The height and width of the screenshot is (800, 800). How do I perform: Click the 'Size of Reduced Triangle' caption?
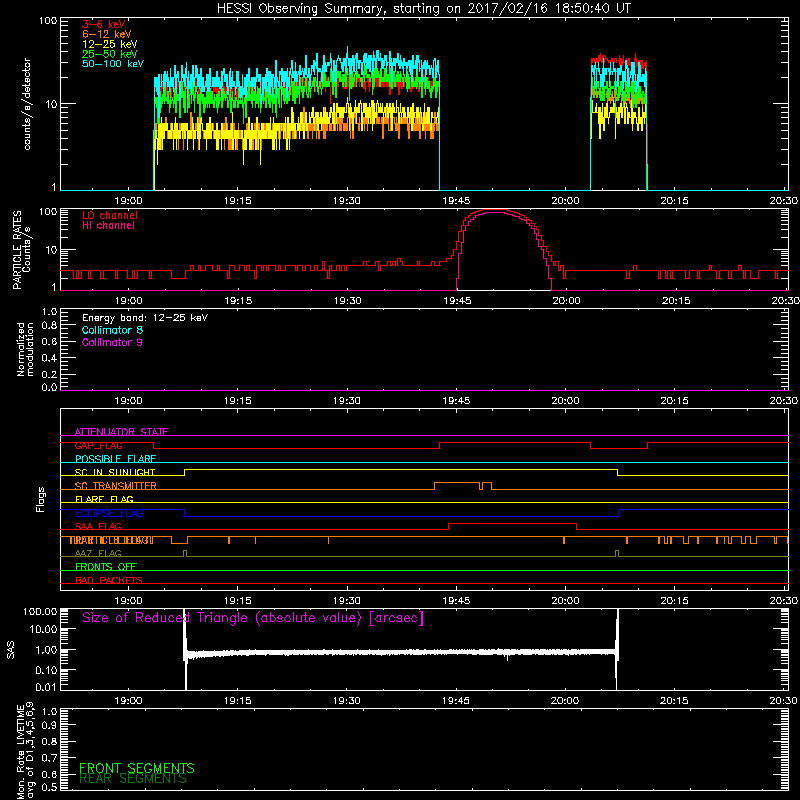pos(253,618)
